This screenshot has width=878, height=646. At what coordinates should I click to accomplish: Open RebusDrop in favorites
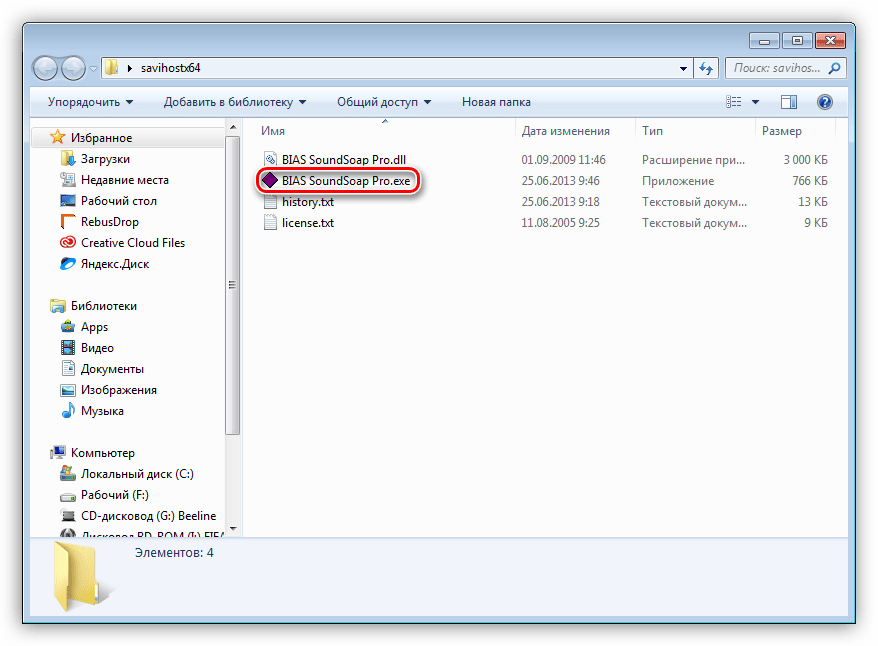[x=109, y=222]
